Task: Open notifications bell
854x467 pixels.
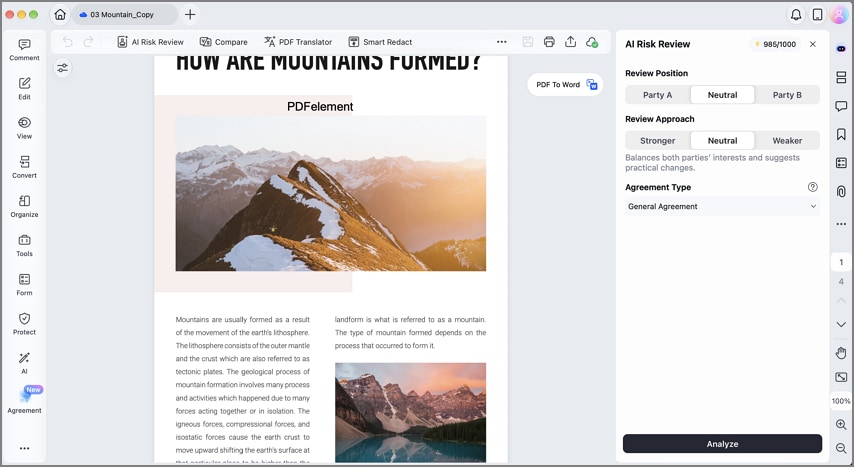Action: 796,15
